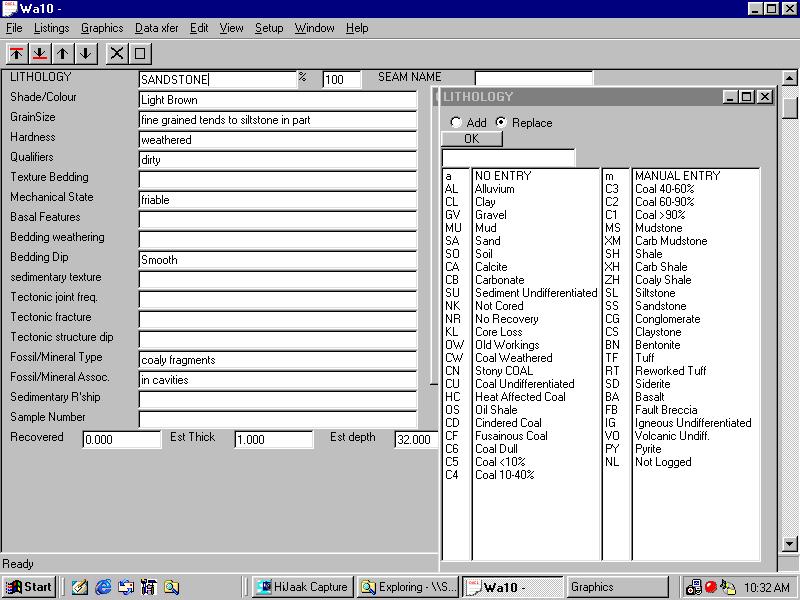Select the Replace radio option
Screen dimensions: 800x600
pos(502,123)
